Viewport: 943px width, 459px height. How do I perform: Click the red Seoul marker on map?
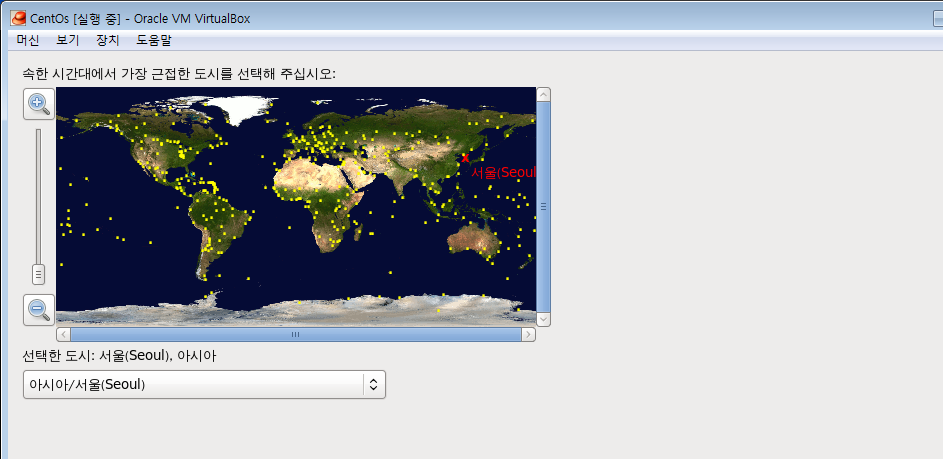(465, 158)
